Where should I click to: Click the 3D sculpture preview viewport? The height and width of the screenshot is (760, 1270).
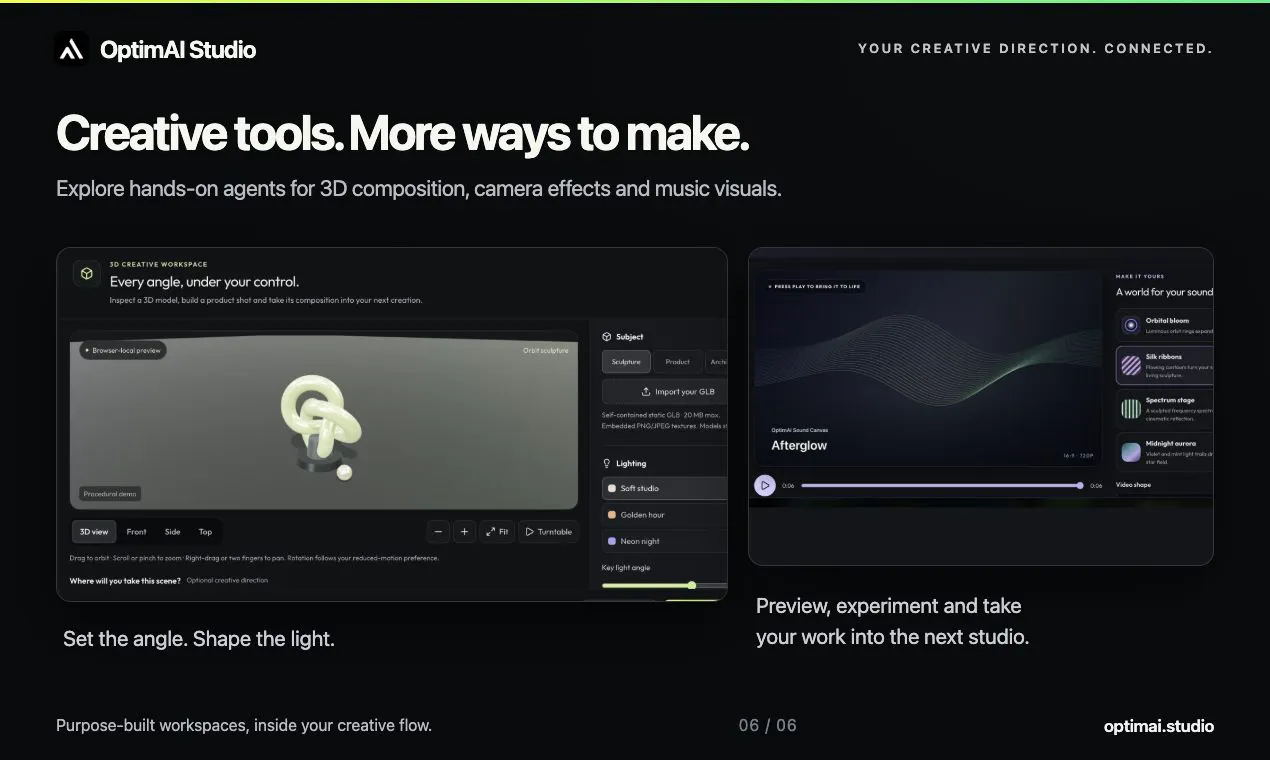click(324, 422)
